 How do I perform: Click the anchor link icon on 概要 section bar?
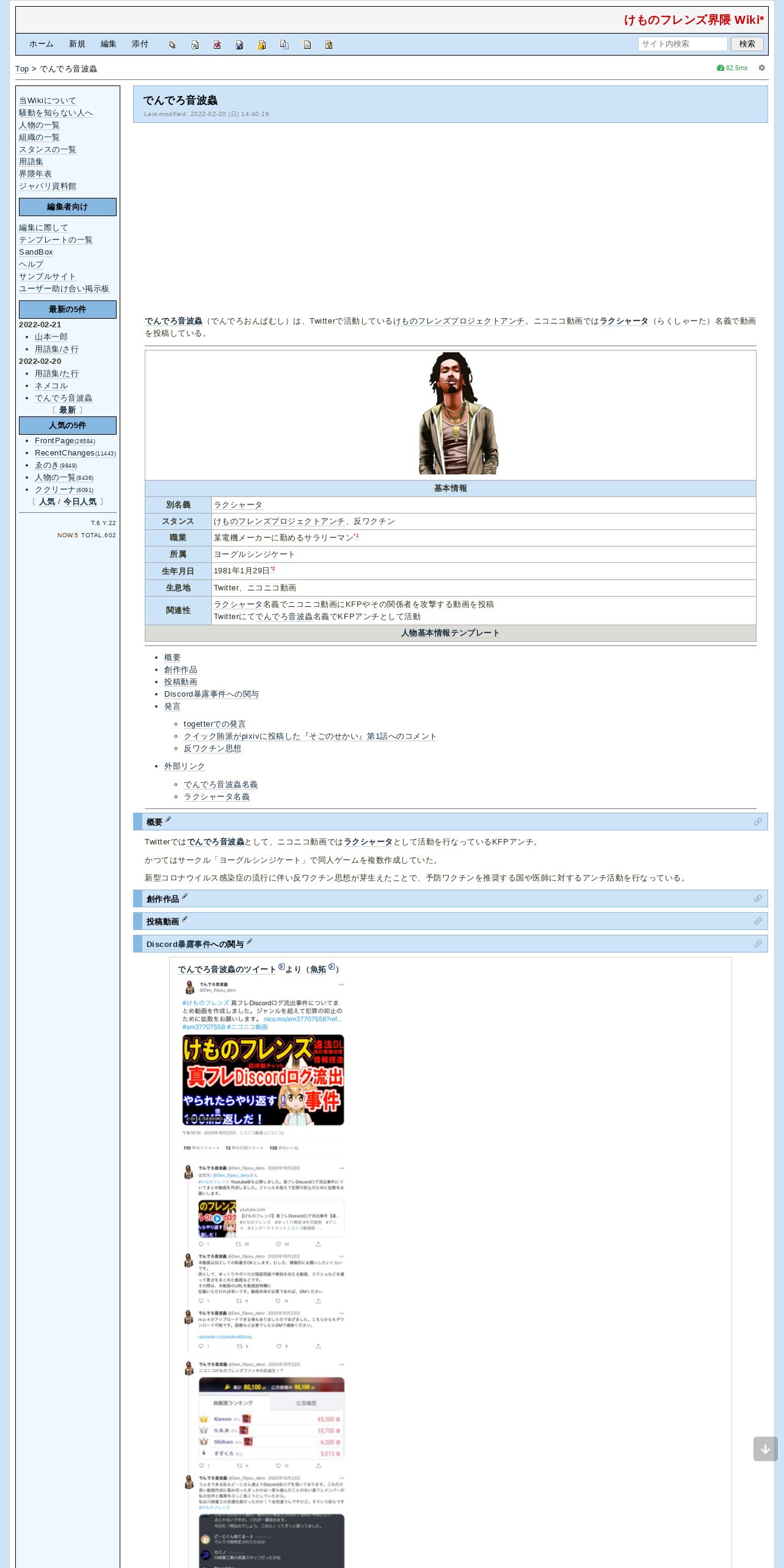point(758,822)
